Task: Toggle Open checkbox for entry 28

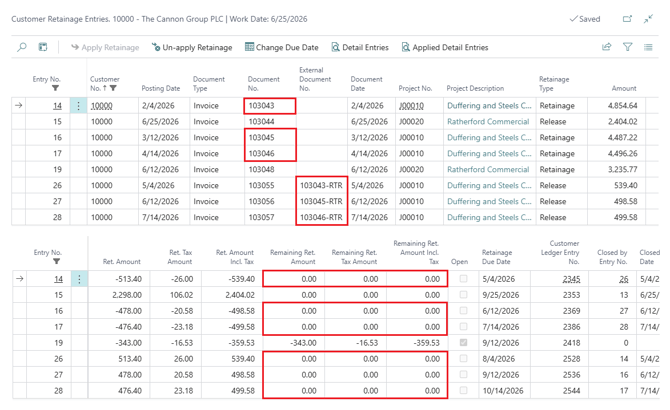Action: [x=463, y=390]
